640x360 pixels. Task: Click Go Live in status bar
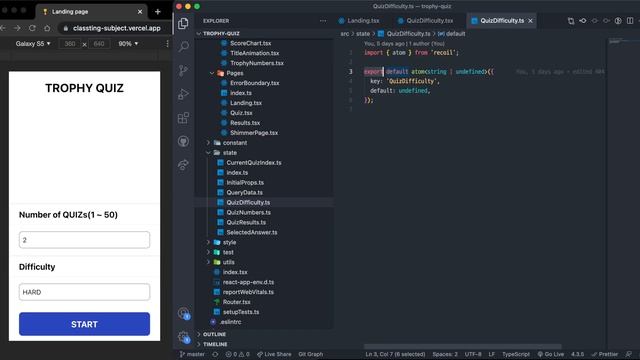(551, 354)
